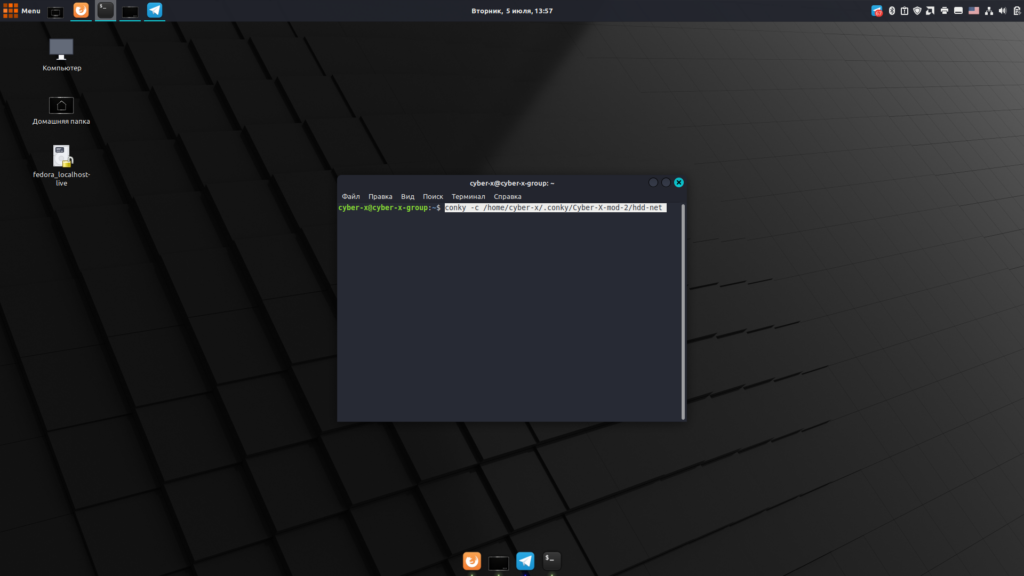Click the Telegram tray icon with notification badge
Image resolution: width=1024 pixels, height=576 pixels.
[877, 11]
